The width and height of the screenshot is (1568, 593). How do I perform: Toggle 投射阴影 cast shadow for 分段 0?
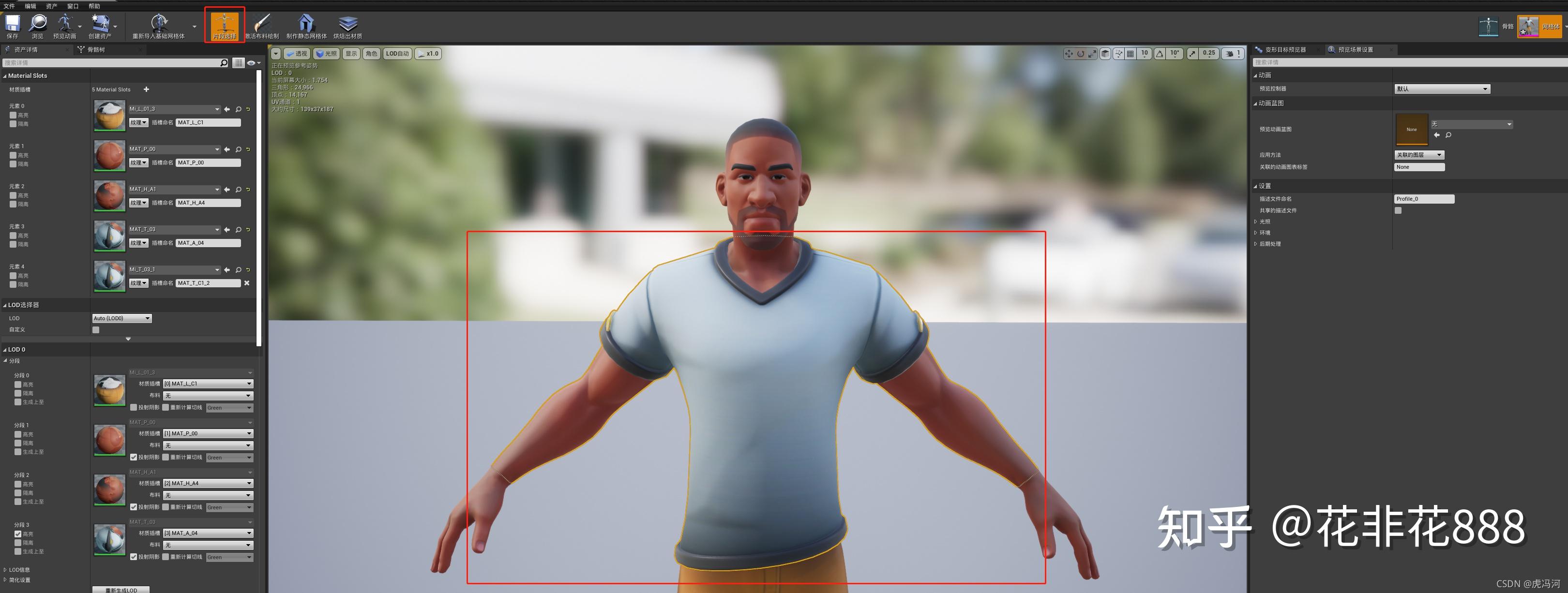(134, 407)
